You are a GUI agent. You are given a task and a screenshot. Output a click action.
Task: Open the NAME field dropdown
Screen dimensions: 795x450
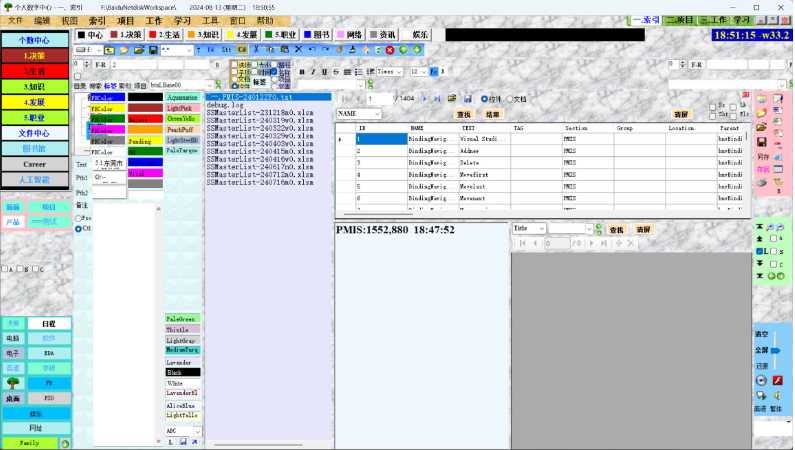click(377, 114)
